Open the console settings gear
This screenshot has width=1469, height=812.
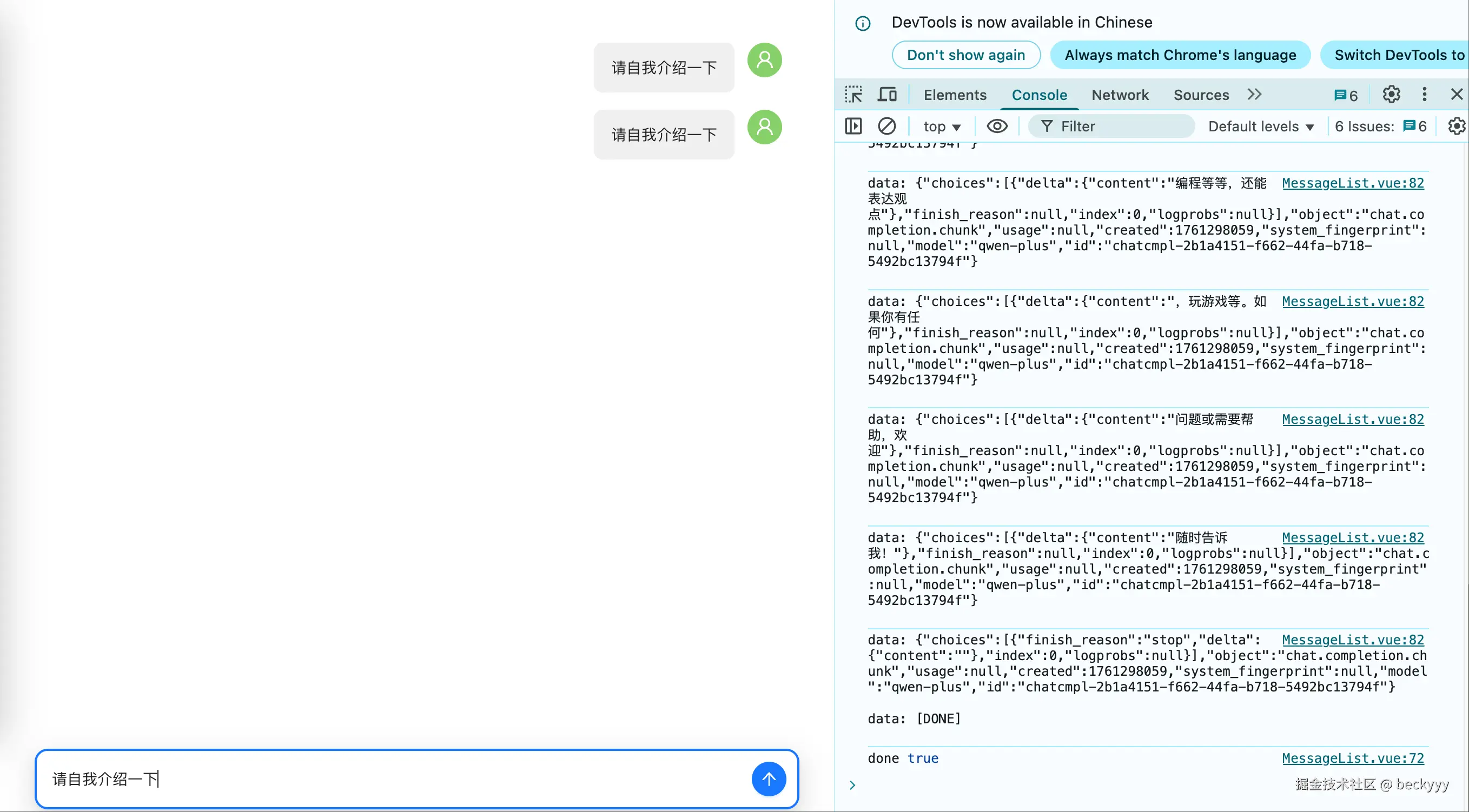[x=1456, y=126]
